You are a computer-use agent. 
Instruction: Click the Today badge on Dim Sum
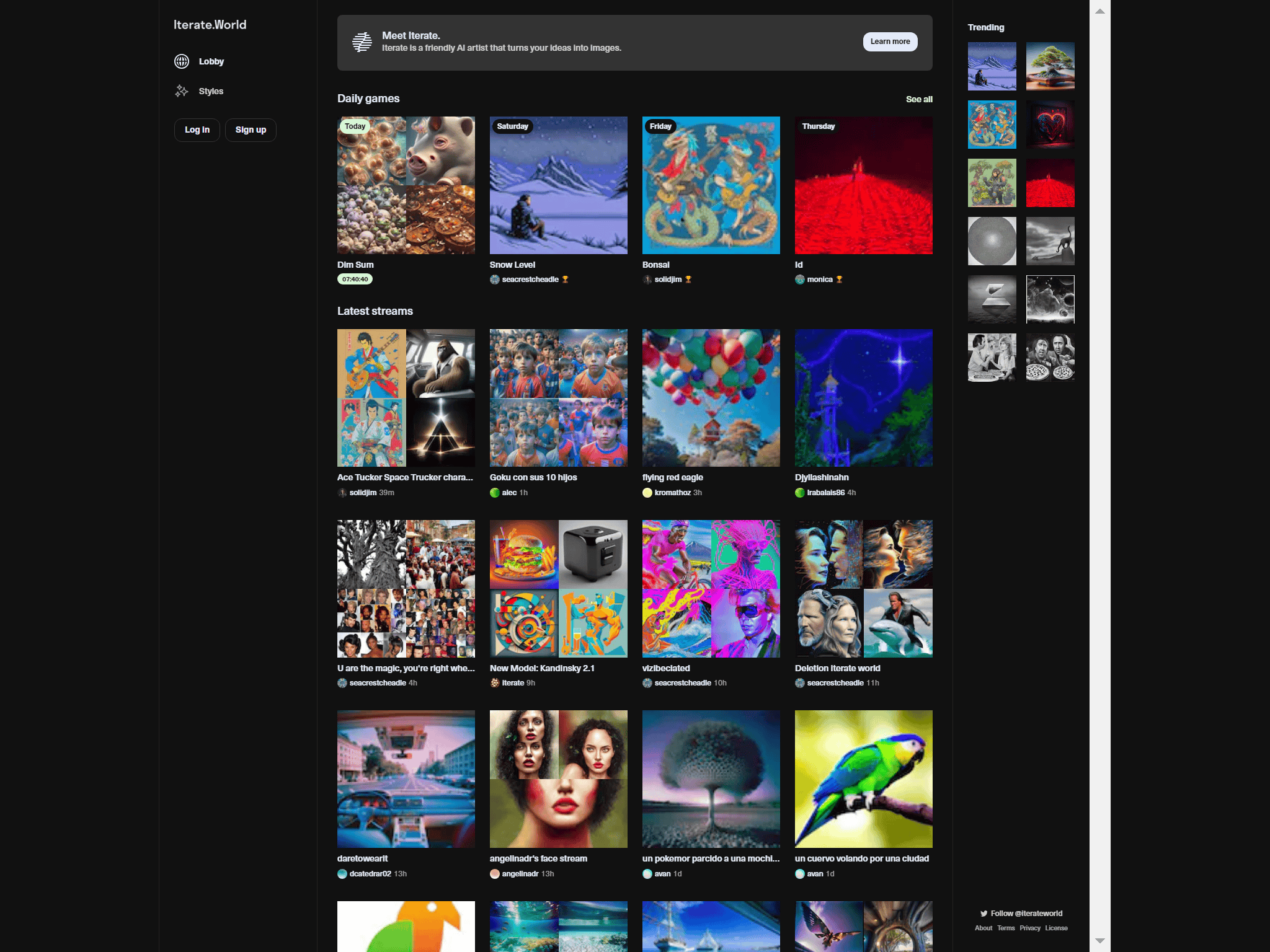[355, 126]
